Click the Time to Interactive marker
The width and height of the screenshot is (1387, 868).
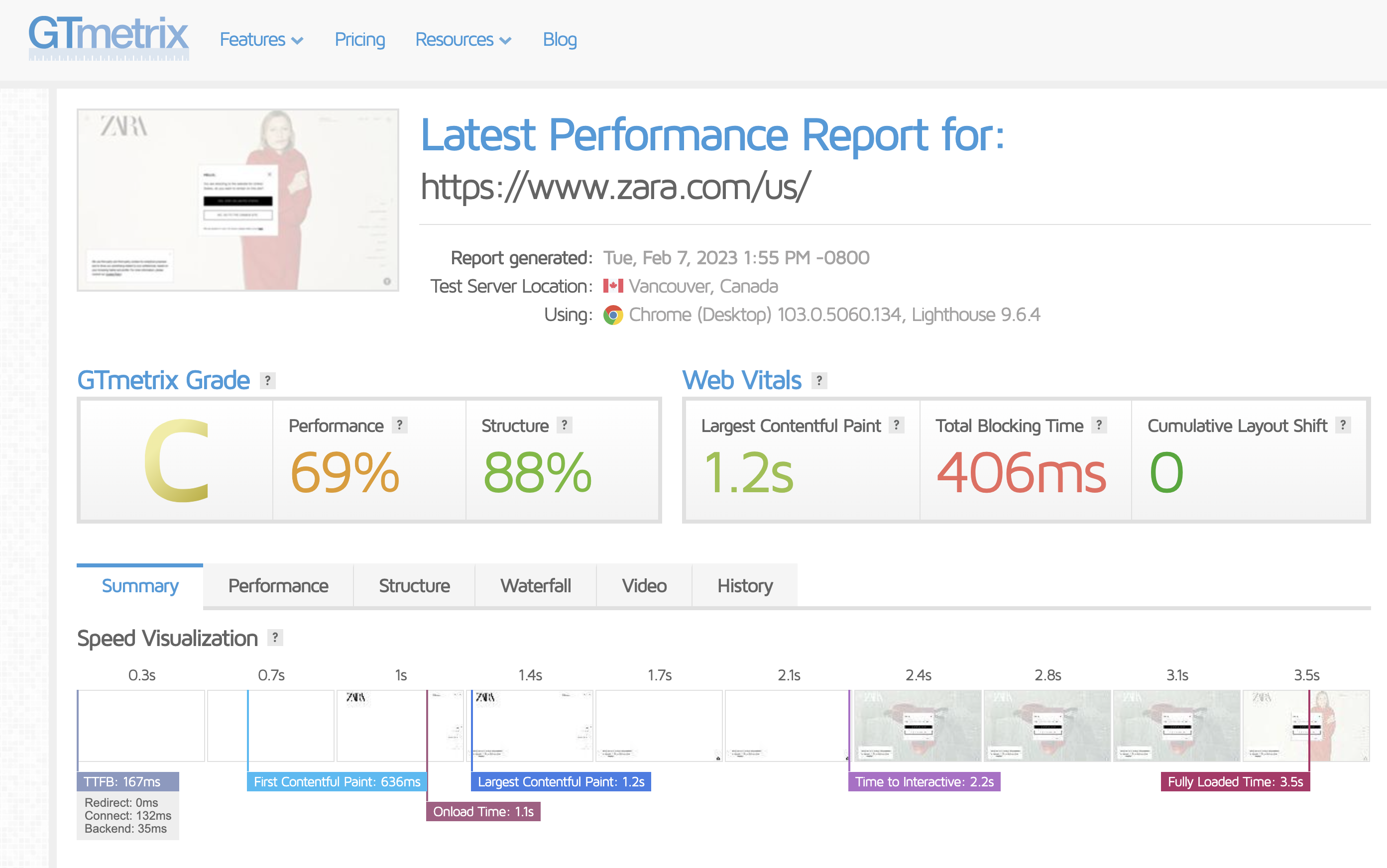click(924, 782)
